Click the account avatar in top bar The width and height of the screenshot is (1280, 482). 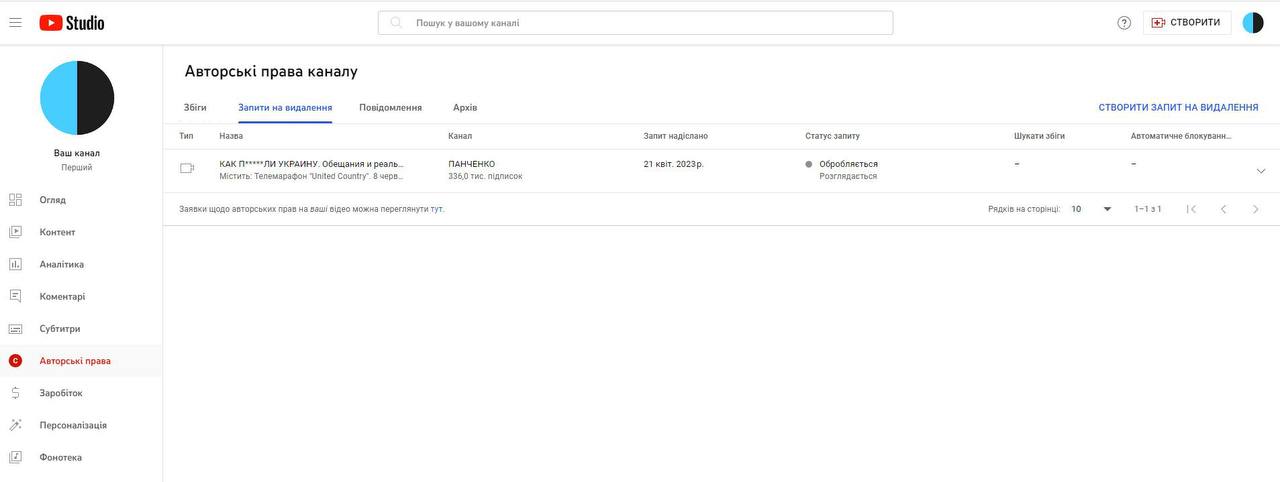click(1253, 23)
